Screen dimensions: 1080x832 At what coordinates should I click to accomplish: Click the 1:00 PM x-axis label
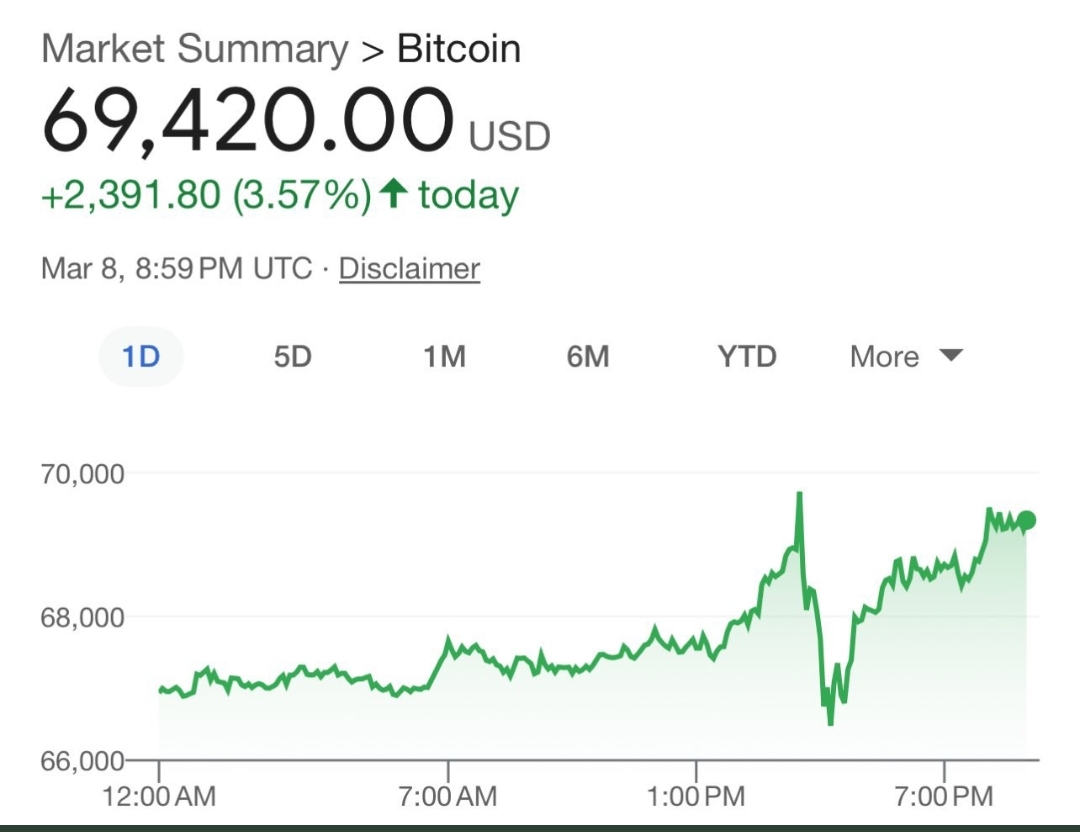coord(696,797)
